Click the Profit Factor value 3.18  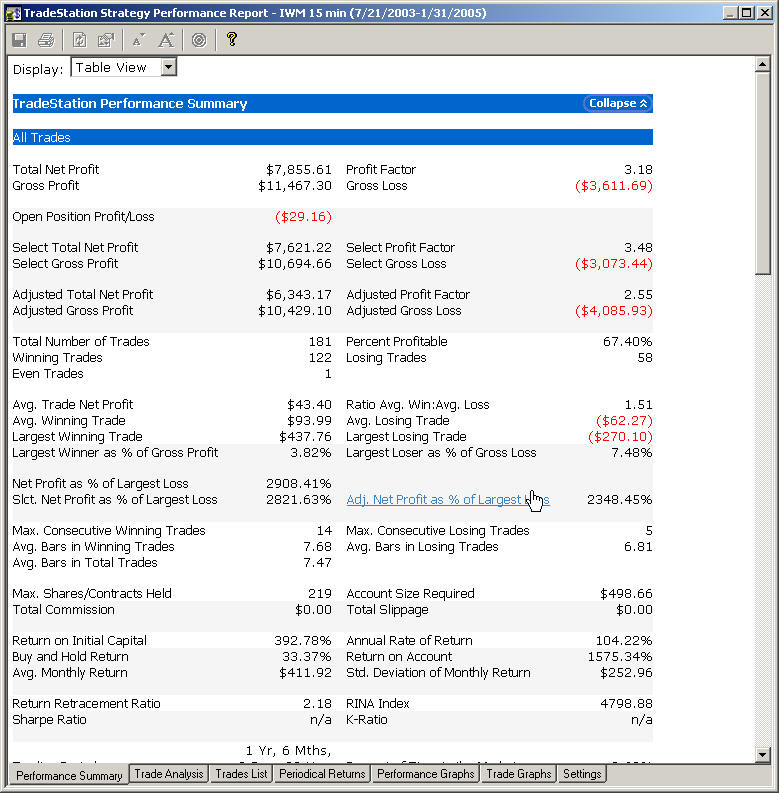point(638,169)
